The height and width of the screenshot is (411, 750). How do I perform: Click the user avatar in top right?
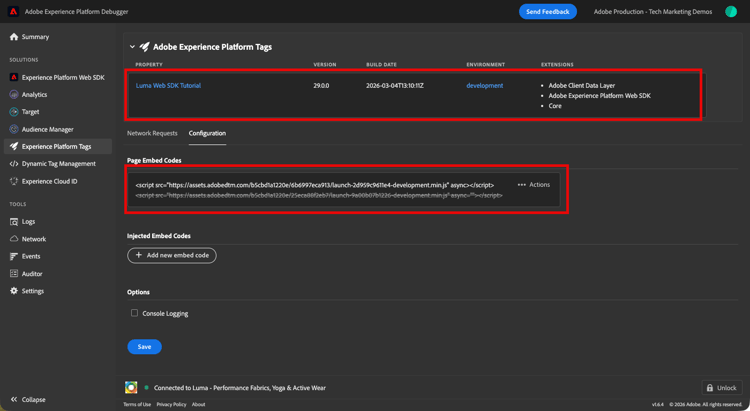tap(730, 11)
